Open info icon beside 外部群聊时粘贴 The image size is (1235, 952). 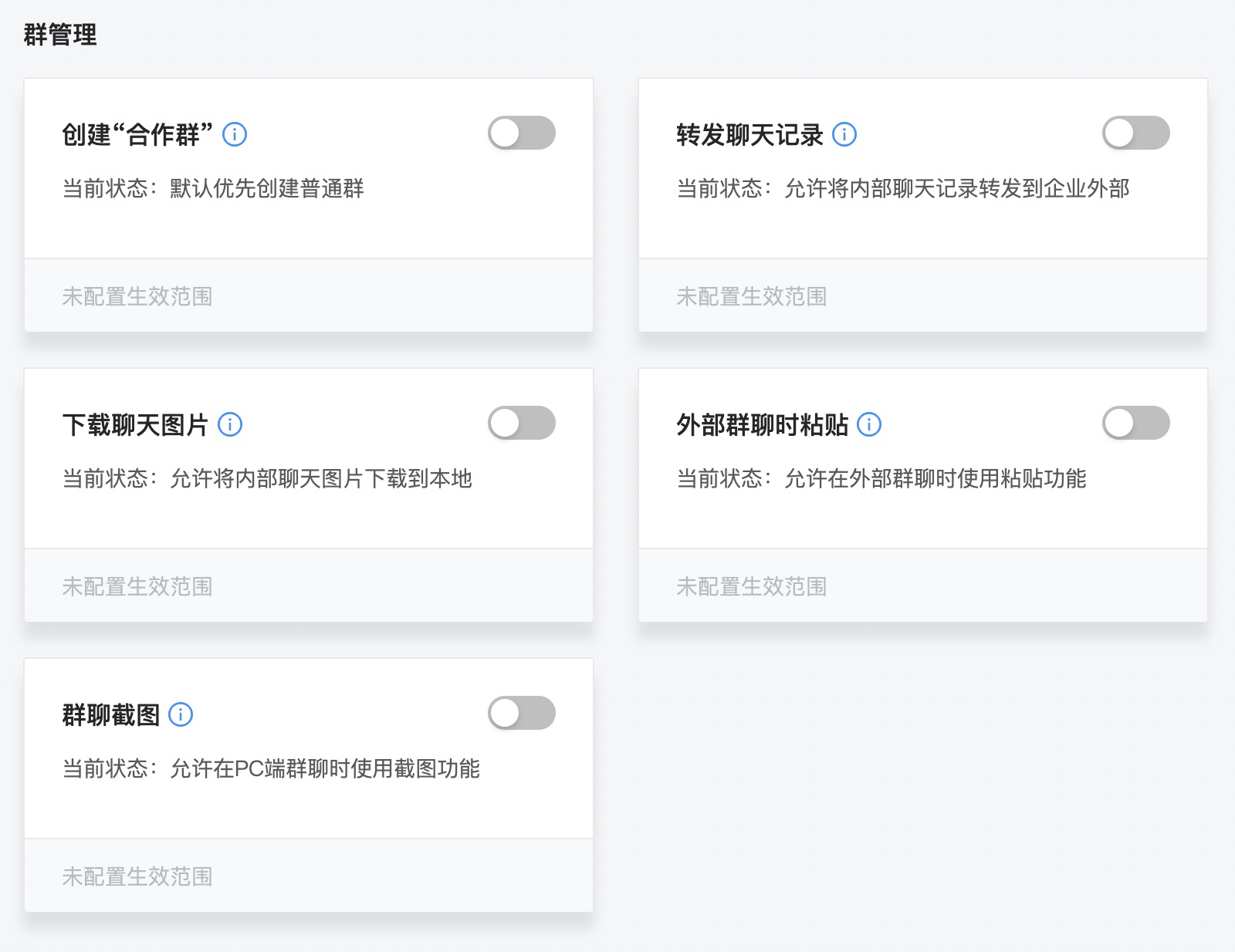coord(869,424)
